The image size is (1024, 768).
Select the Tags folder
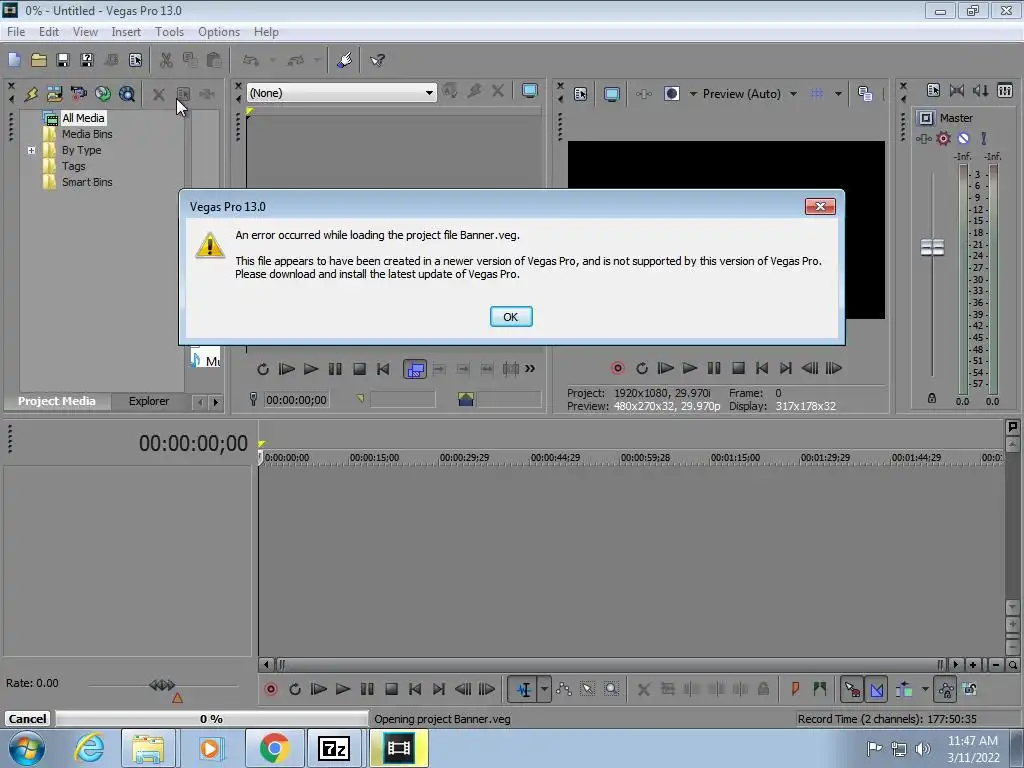coord(73,166)
